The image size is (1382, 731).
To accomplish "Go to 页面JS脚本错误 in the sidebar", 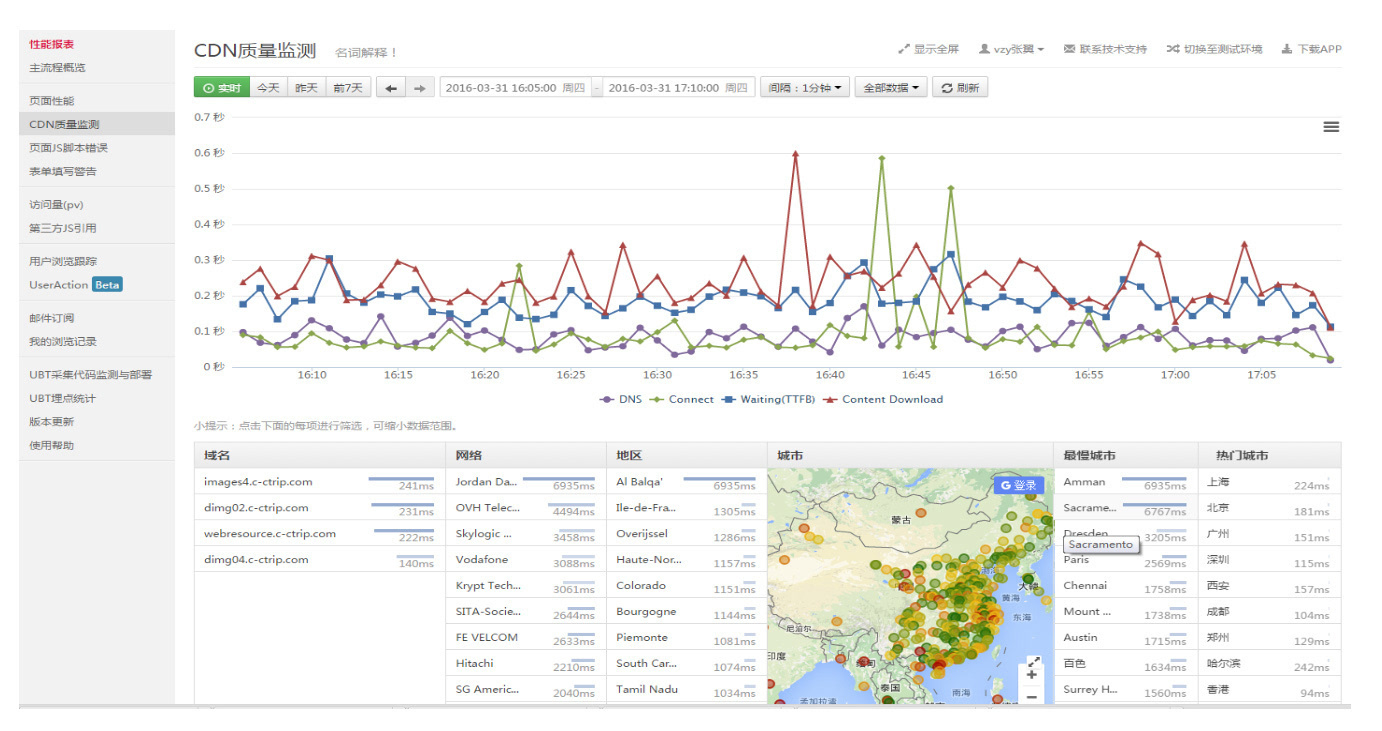I will 68,148.
